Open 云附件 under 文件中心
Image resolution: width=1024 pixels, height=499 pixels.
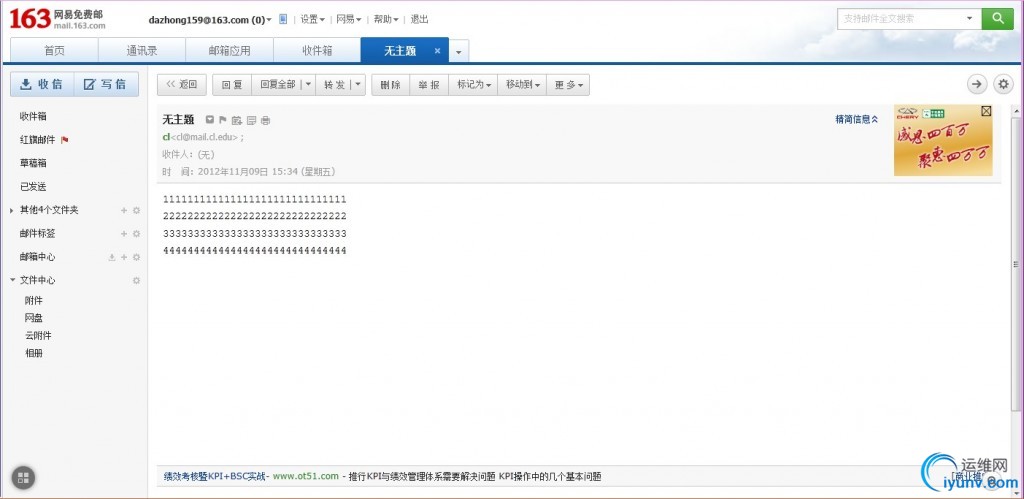[39, 336]
